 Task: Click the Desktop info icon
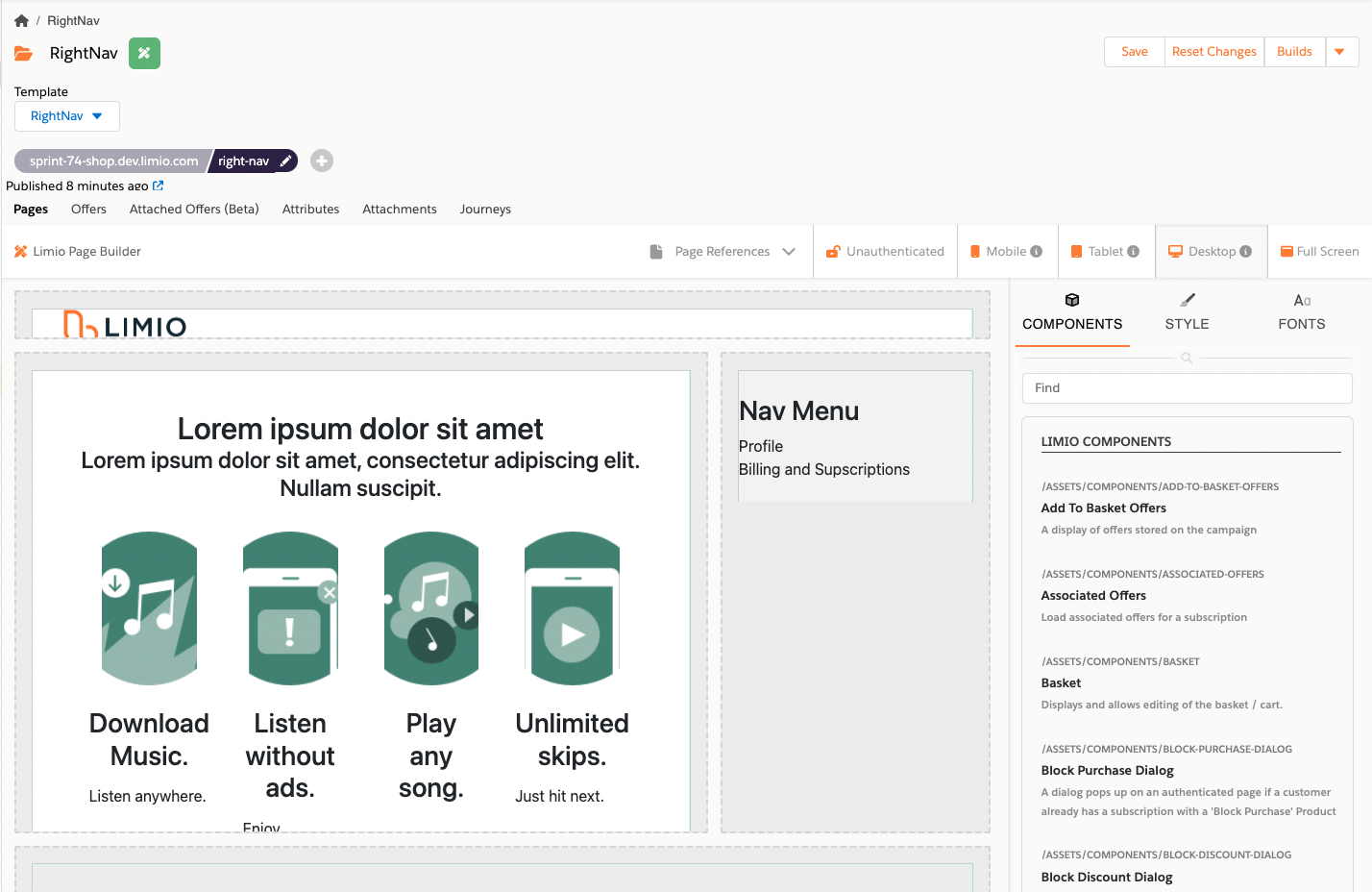point(1246,252)
